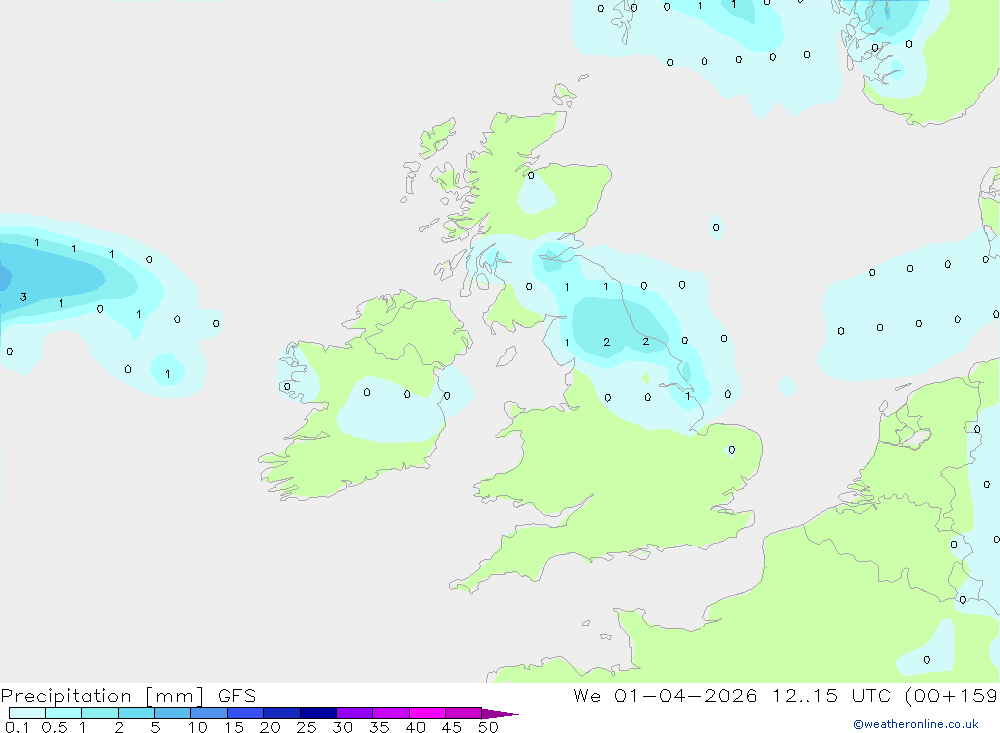The height and width of the screenshot is (733, 1000).
Task: Click the 35–40 mm violet legend box
Action: click(391, 713)
